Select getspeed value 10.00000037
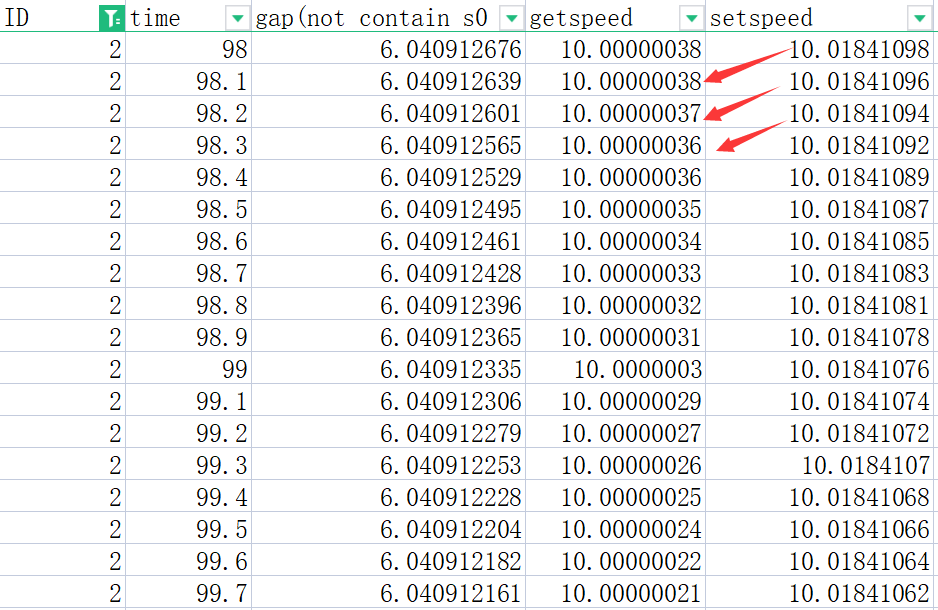 (616, 112)
